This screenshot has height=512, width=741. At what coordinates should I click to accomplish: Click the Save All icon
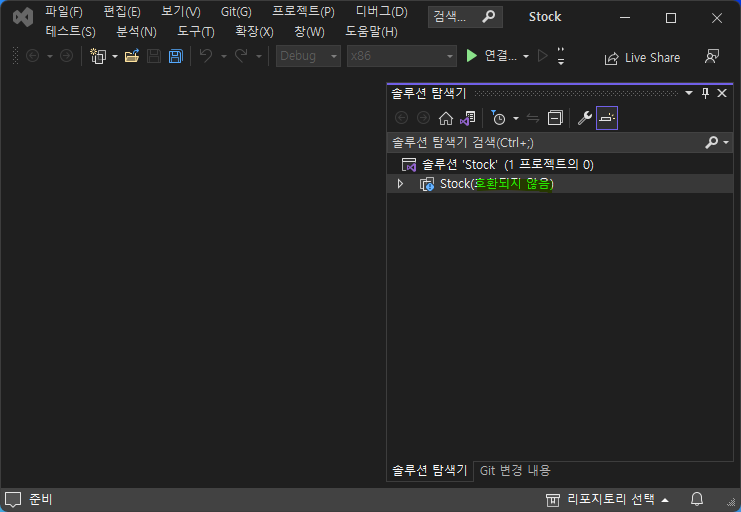click(176, 56)
